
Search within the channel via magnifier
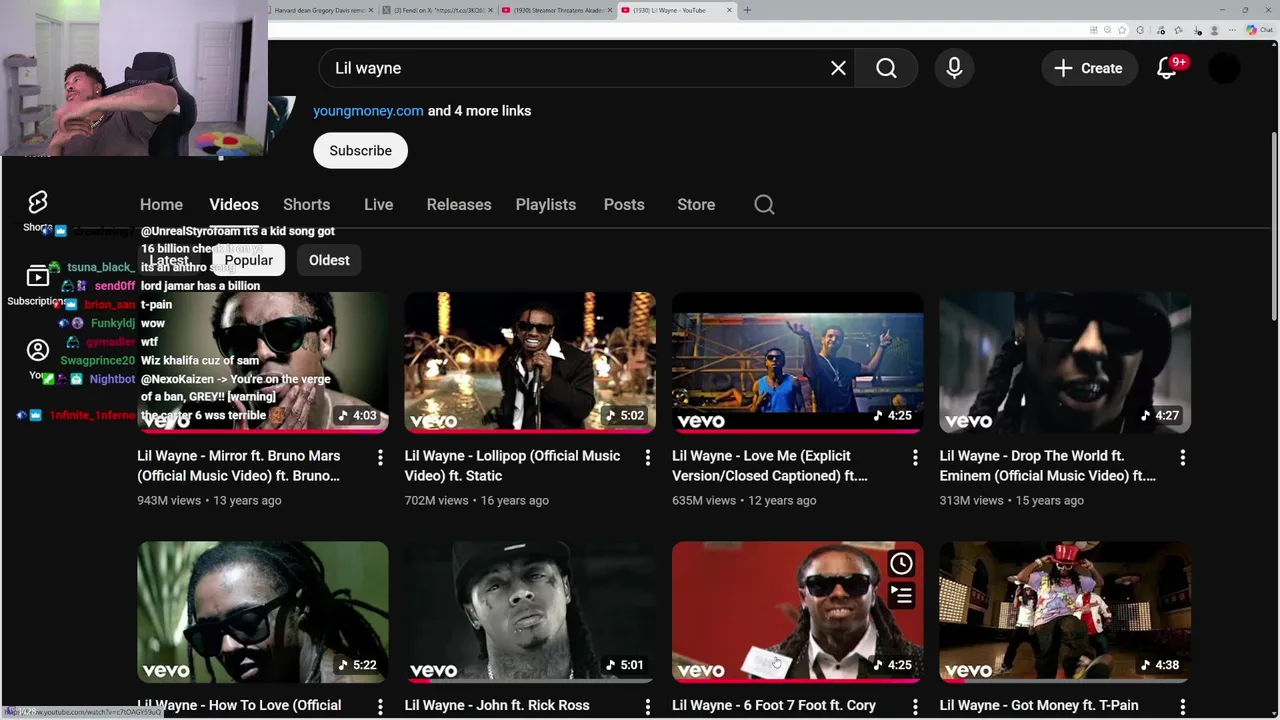coord(764,204)
